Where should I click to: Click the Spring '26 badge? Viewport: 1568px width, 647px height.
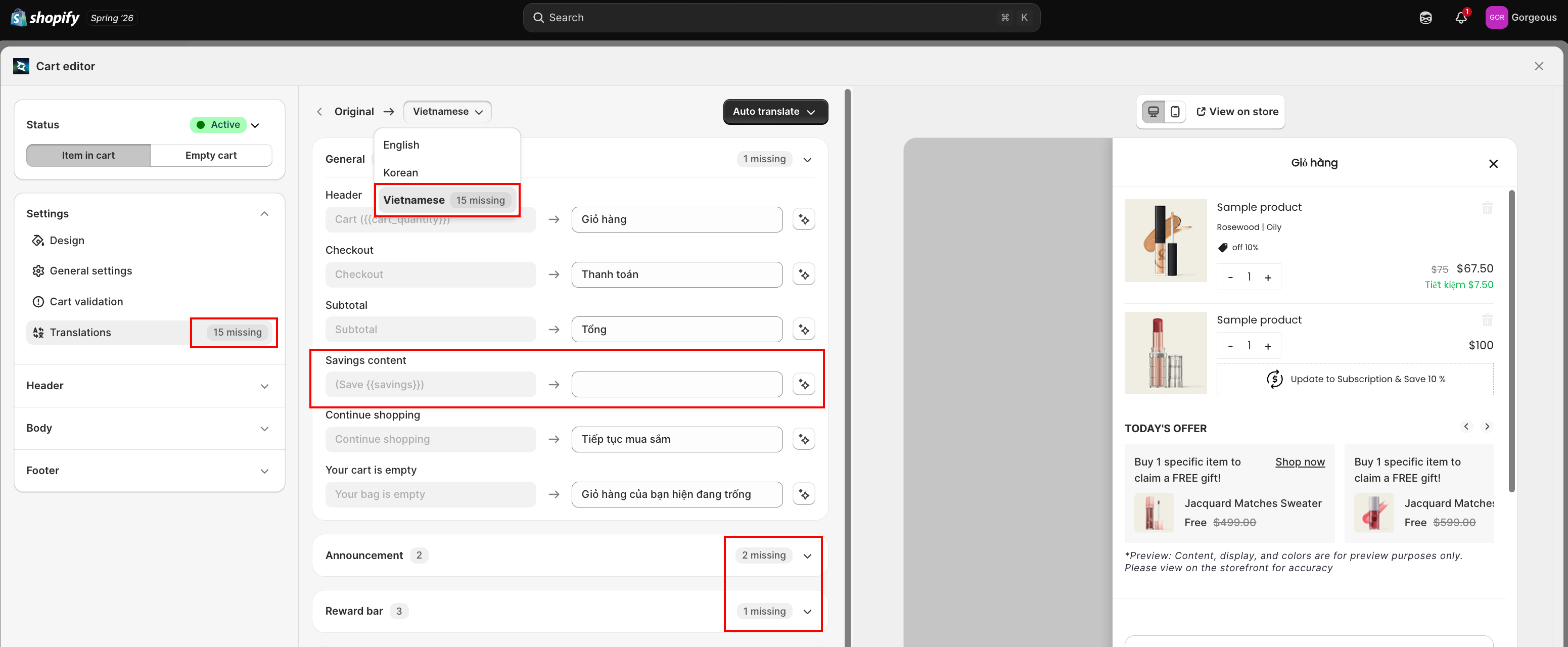pos(112,18)
